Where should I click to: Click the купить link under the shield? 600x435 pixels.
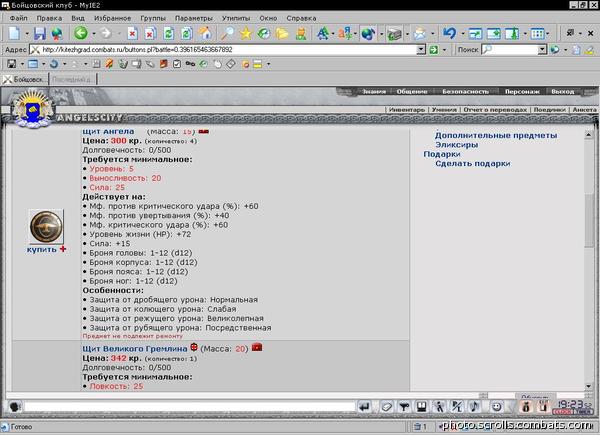click(x=42, y=249)
